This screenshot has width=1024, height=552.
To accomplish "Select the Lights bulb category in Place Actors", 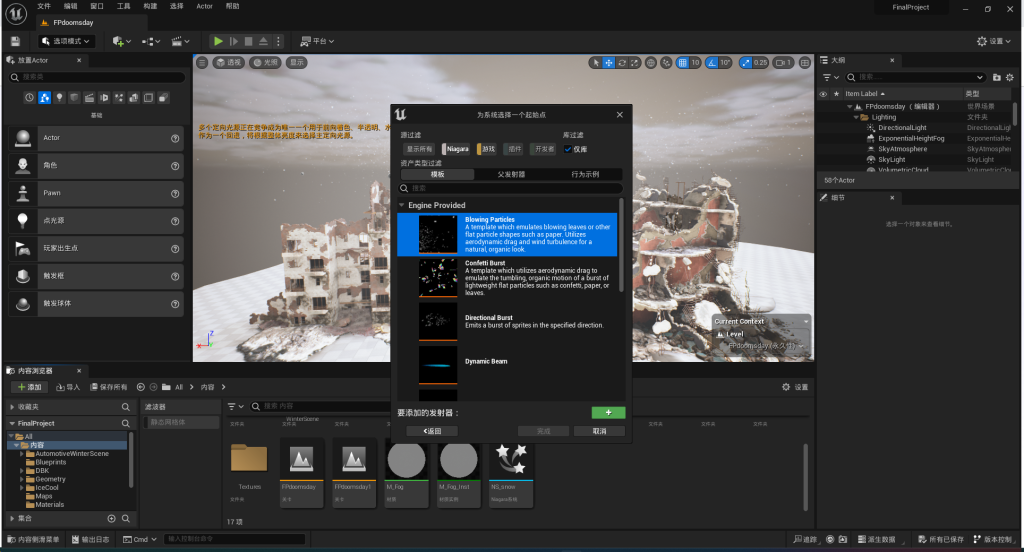I will tap(59, 97).
